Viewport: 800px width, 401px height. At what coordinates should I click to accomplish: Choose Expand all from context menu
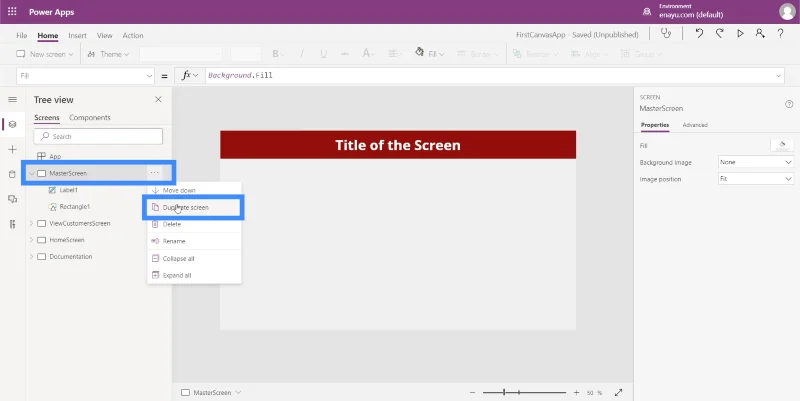coord(194,275)
